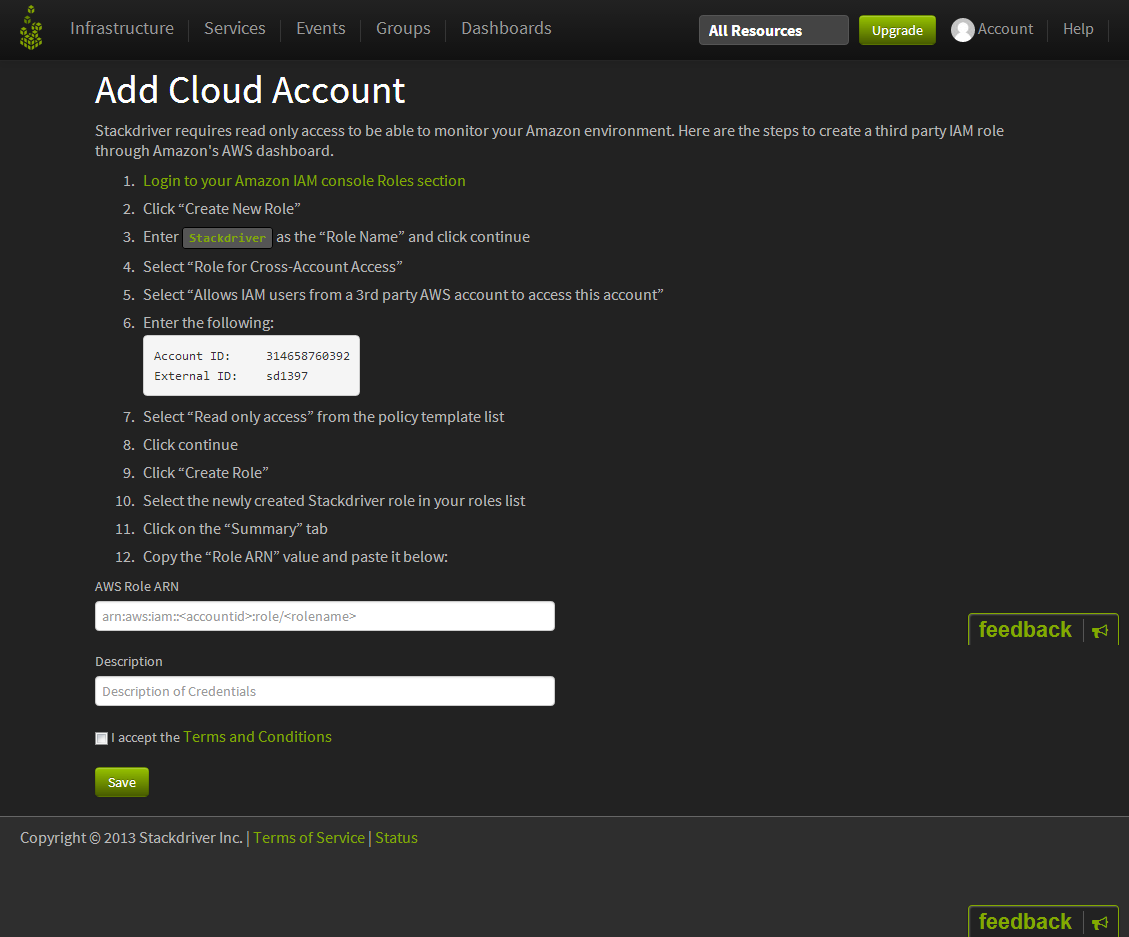The height and width of the screenshot is (937, 1129).
Task: Open the upper feedback tab text
Action: 1025,629
